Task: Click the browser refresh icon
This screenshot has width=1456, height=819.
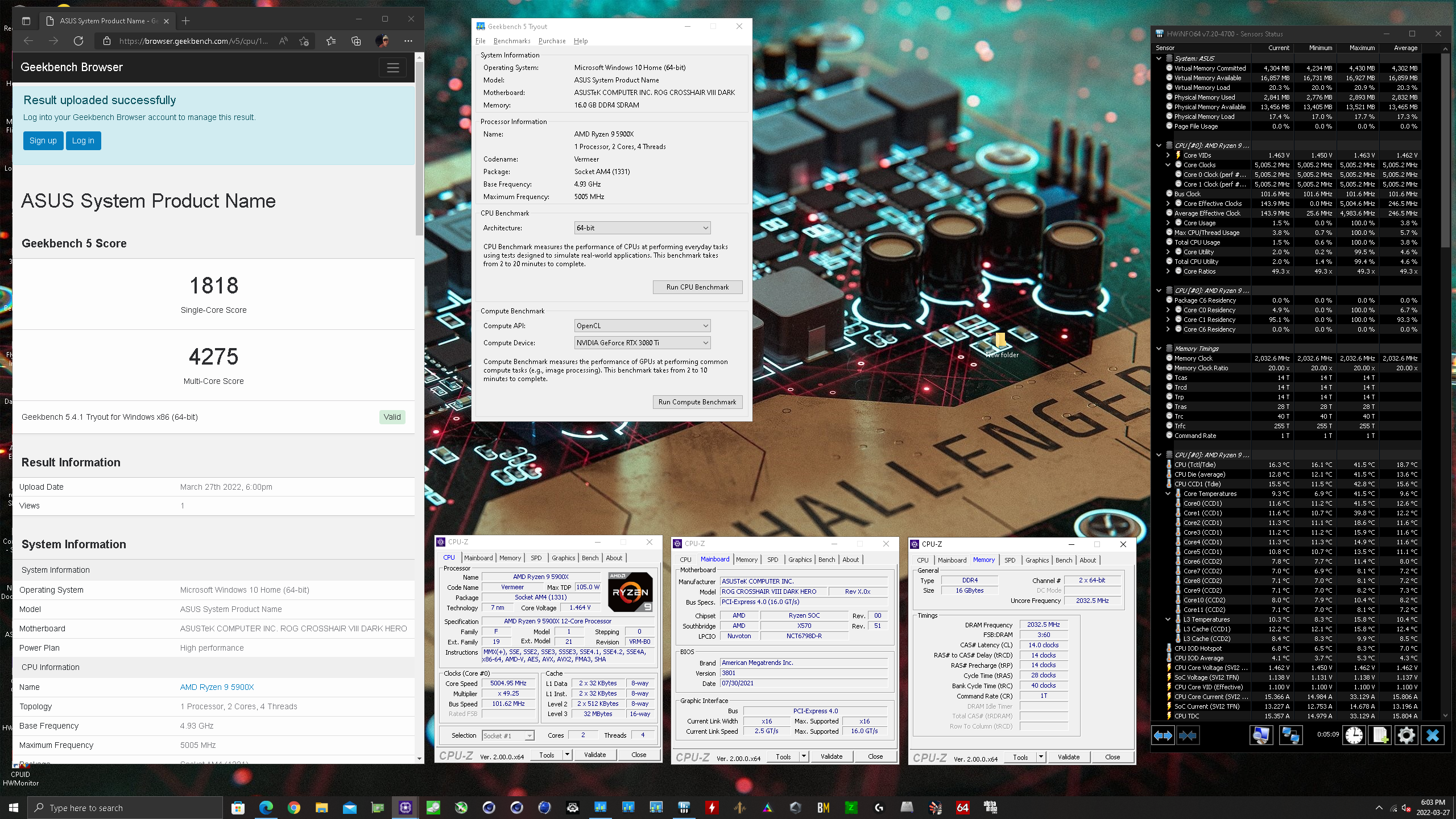Action: [78, 41]
